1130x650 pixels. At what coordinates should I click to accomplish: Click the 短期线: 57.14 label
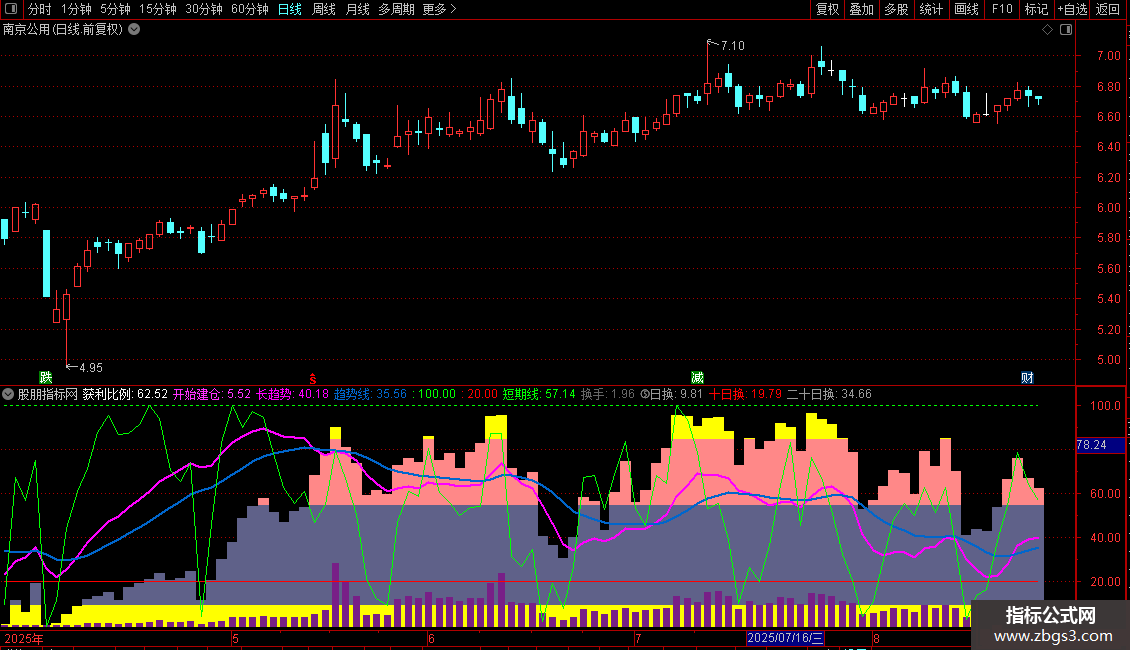pyautogui.click(x=539, y=394)
